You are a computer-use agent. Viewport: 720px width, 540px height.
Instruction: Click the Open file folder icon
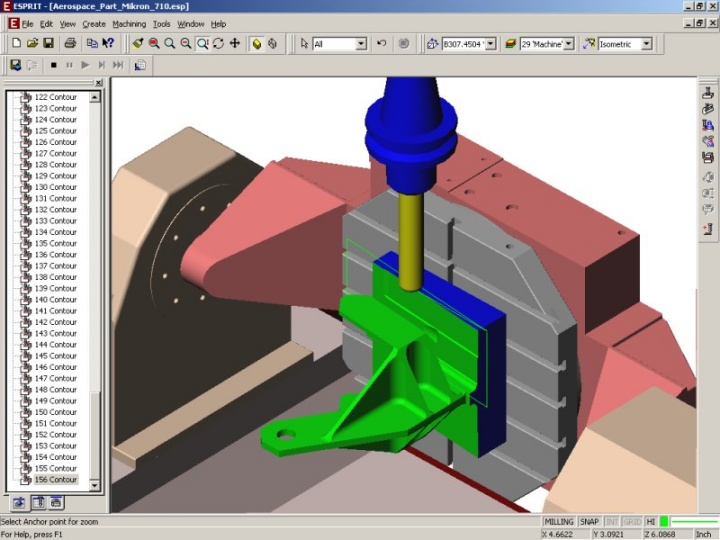coord(32,44)
